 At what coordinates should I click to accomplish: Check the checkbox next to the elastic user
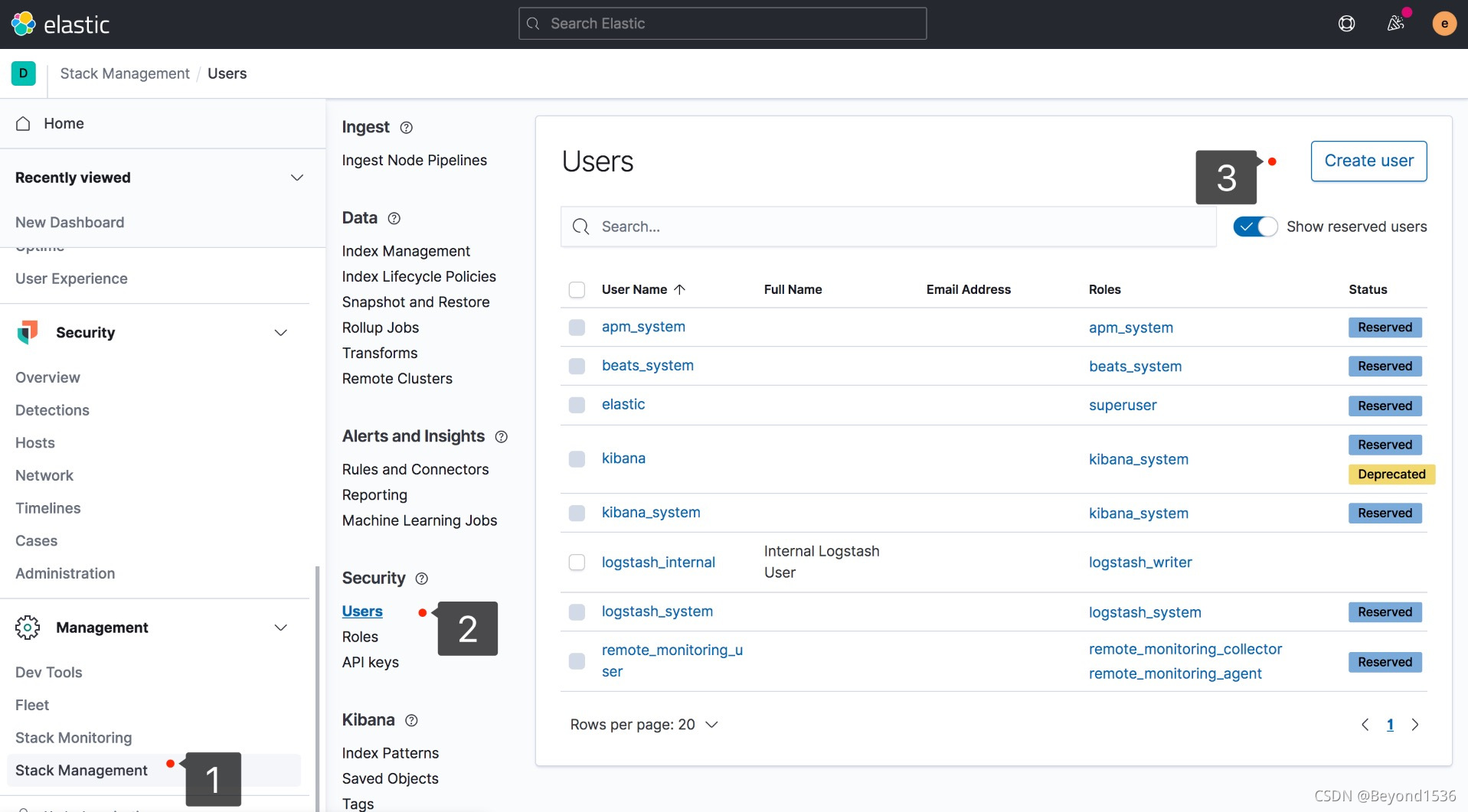[577, 405]
